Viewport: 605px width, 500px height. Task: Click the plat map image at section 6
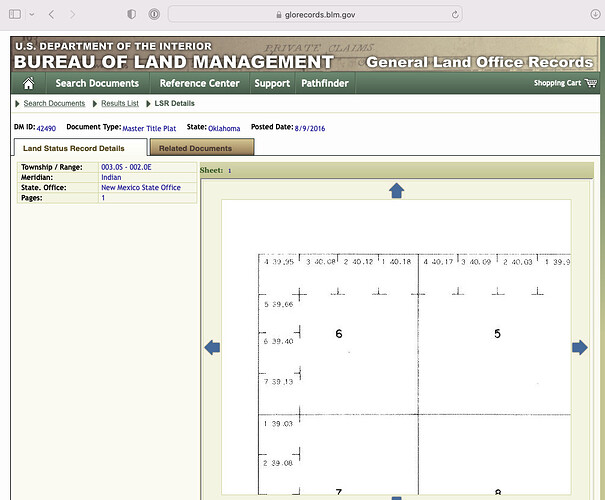tap(339, 334)
